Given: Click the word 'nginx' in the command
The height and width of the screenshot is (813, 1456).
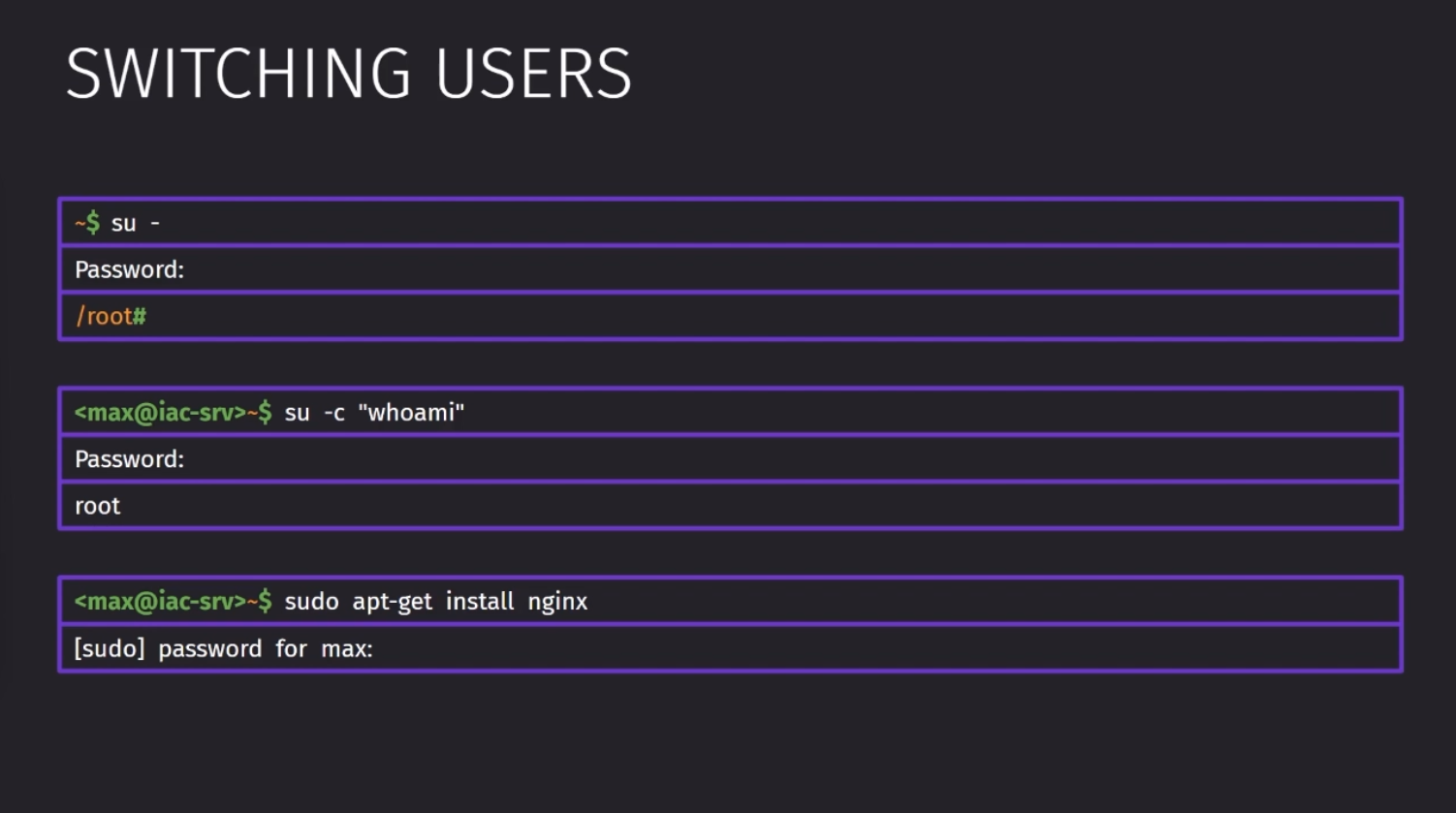Looking at the screenshot, I should (557, 603).
